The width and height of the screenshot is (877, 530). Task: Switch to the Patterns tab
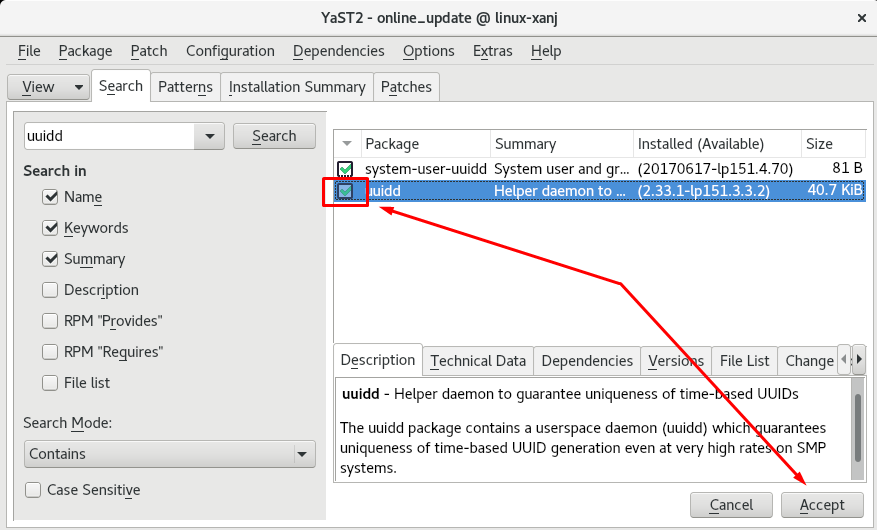pyautogui.click(x=185, y=87)
